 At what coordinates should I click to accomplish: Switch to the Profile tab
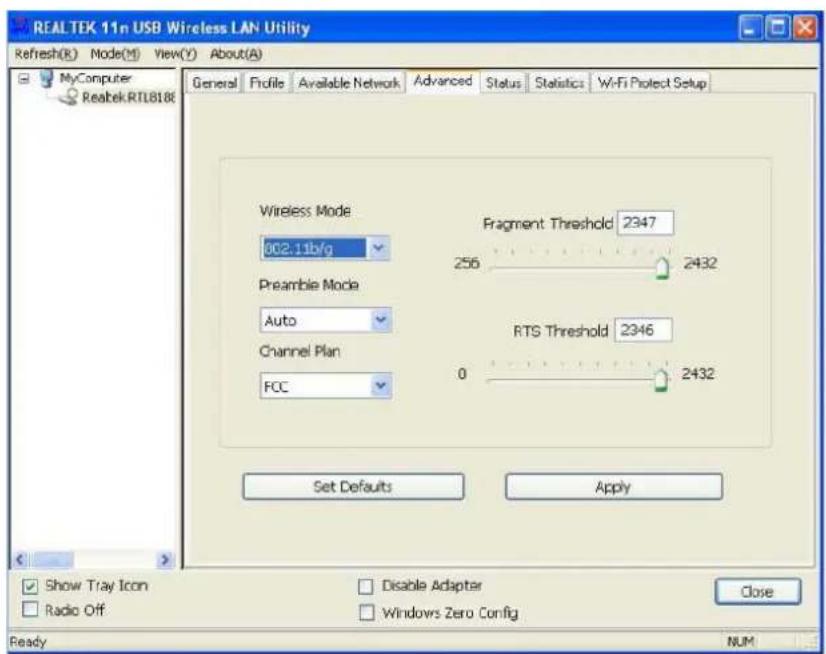(x=266, y=83)
